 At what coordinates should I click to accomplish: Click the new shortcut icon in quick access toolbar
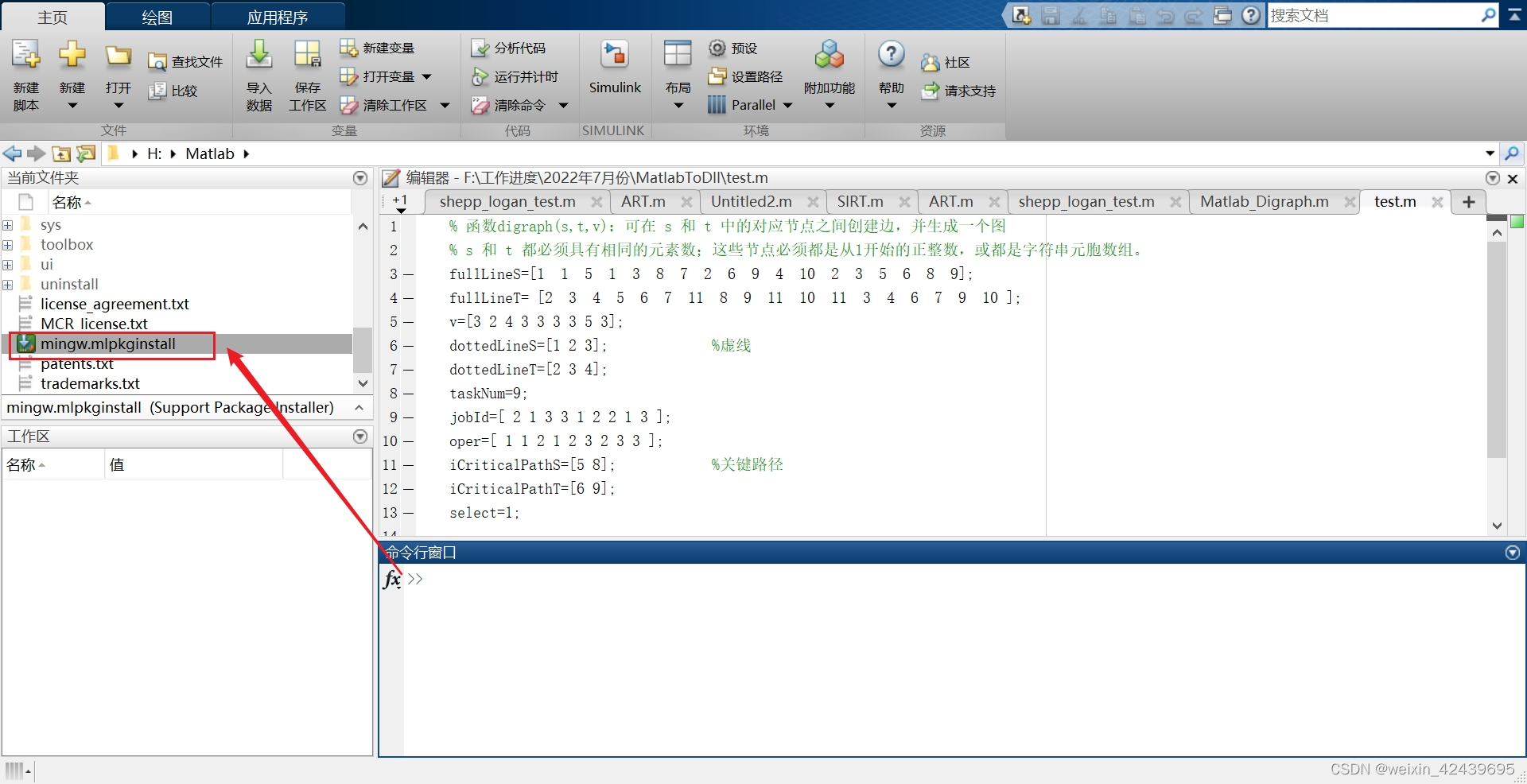1022,15
